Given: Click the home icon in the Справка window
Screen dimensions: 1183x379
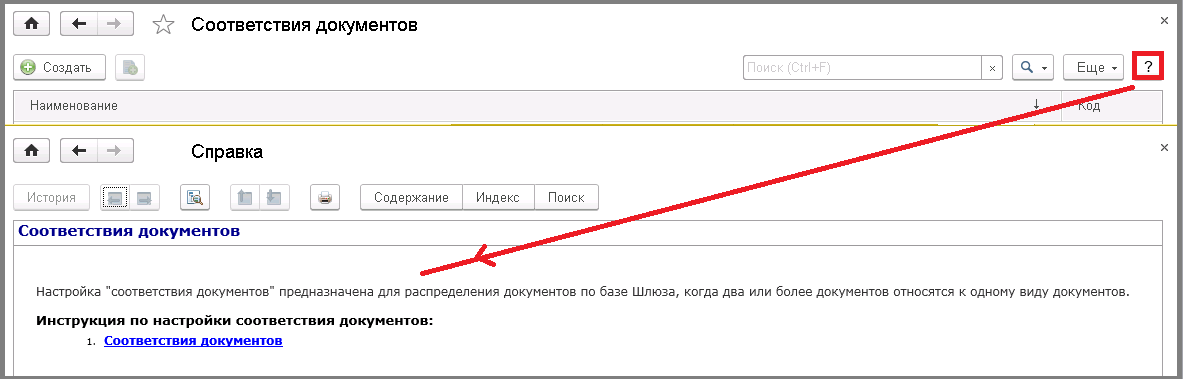Looking at the screenshot, I should pos(32,150).
